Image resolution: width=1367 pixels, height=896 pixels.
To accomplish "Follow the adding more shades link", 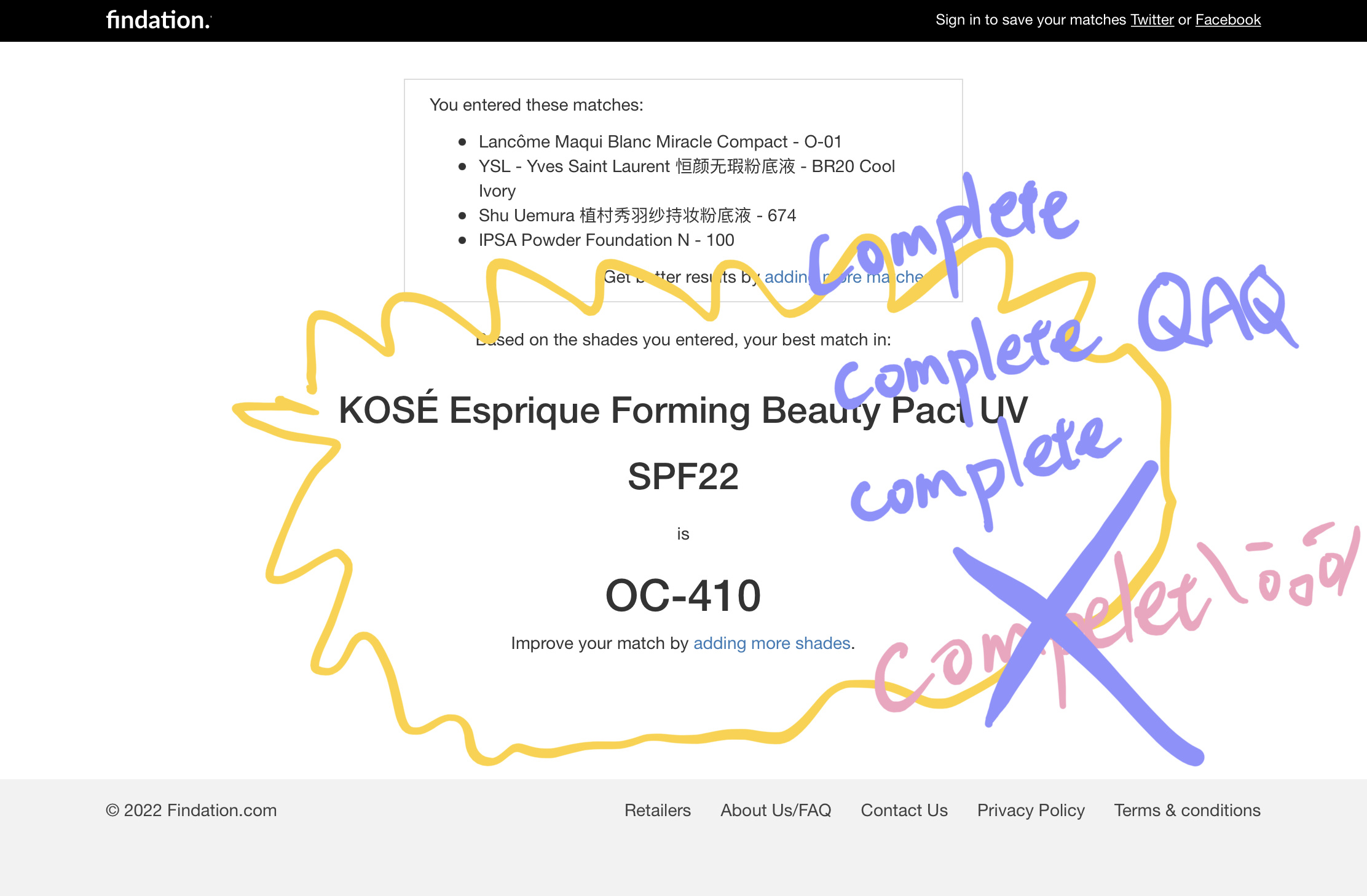I will tap(771, 643).
